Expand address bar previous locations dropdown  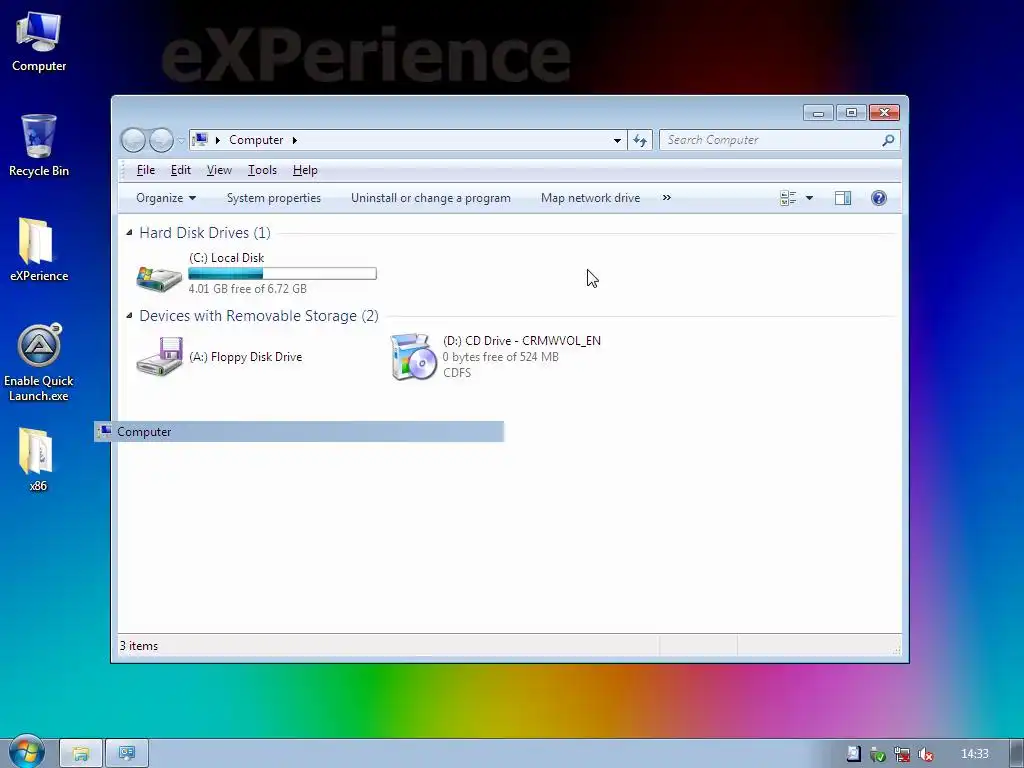click(617, 140)
